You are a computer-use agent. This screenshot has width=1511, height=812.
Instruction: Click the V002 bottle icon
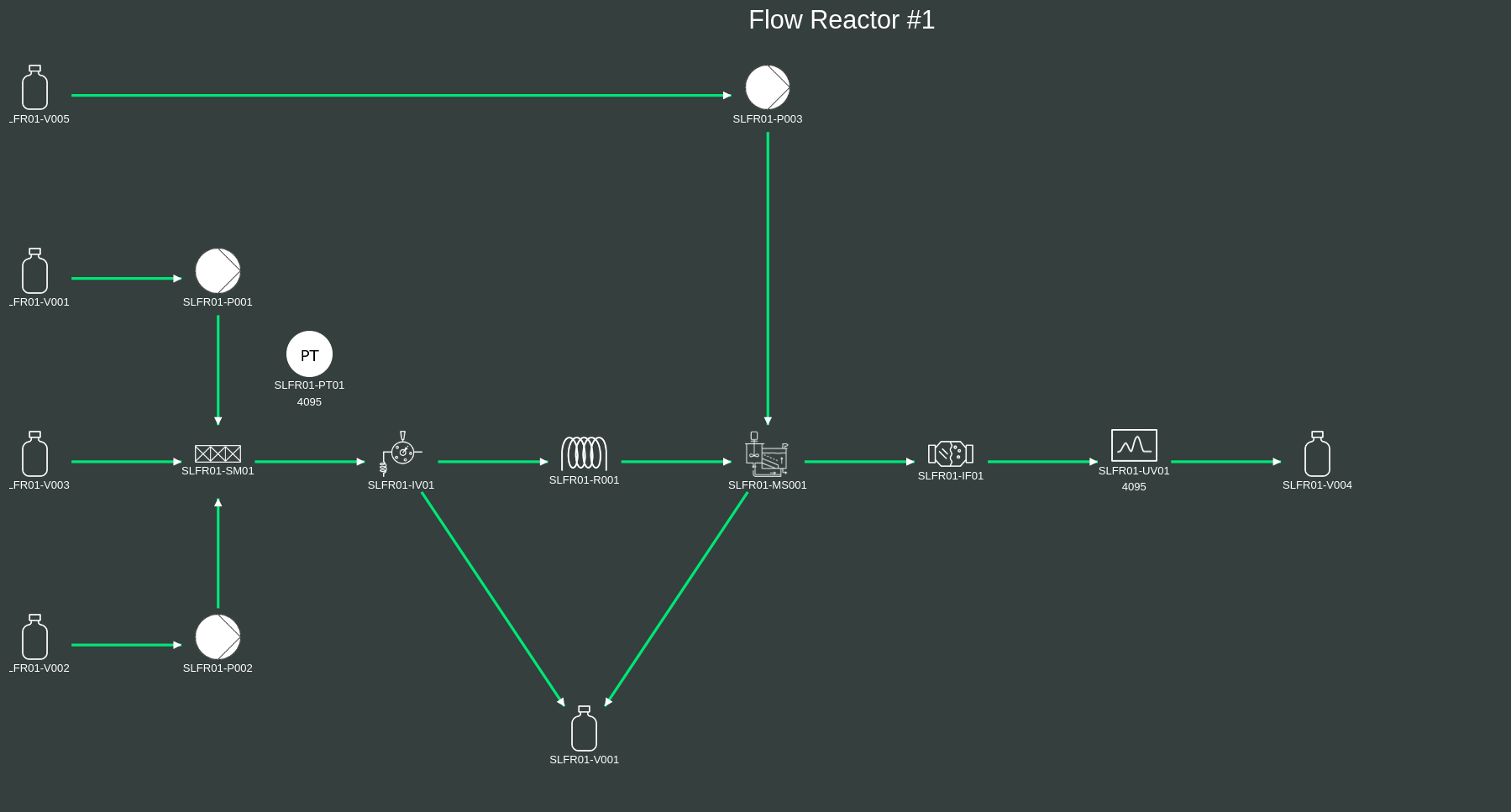34,637
